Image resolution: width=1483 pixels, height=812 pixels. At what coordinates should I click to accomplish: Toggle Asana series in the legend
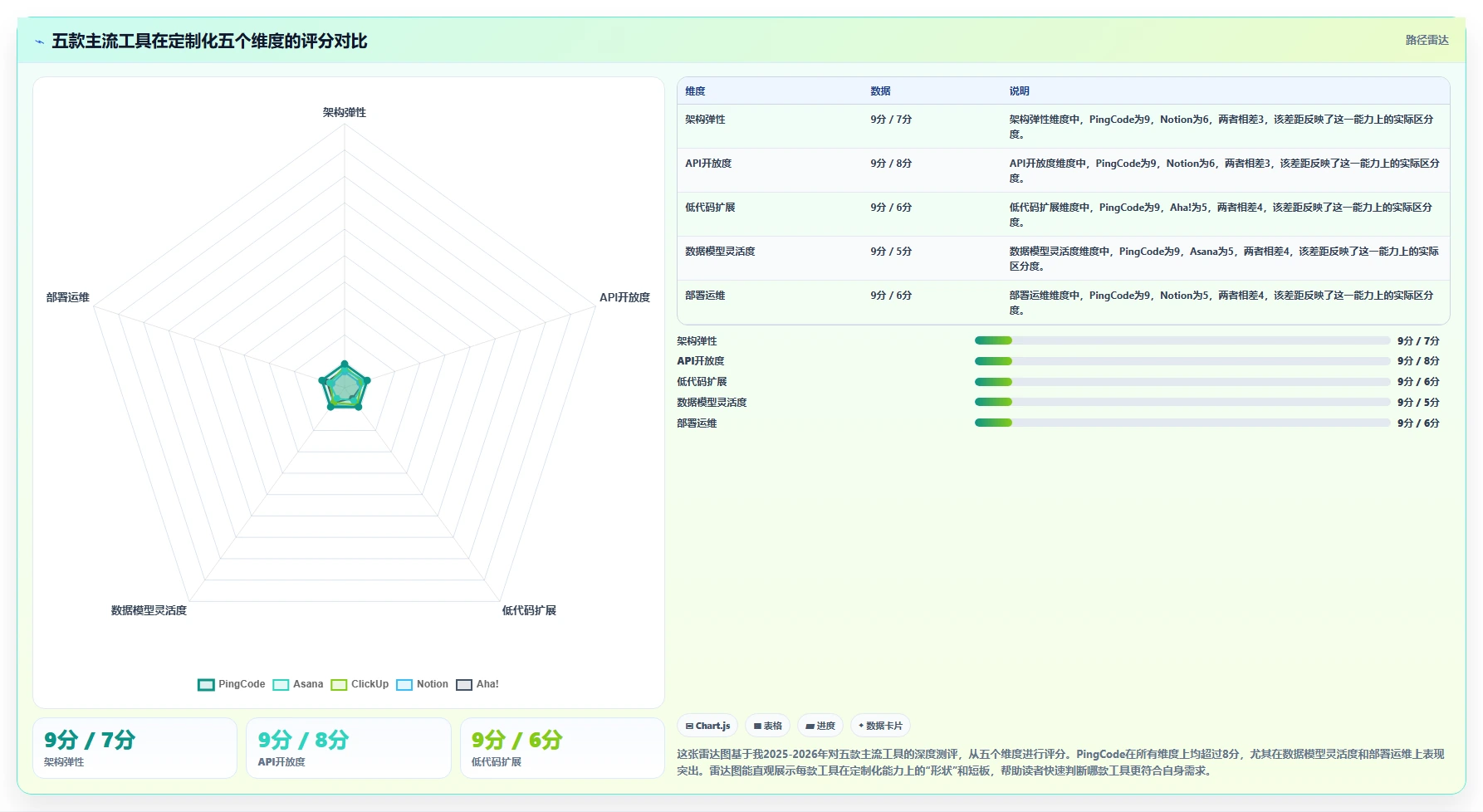(x=298, y=684)
